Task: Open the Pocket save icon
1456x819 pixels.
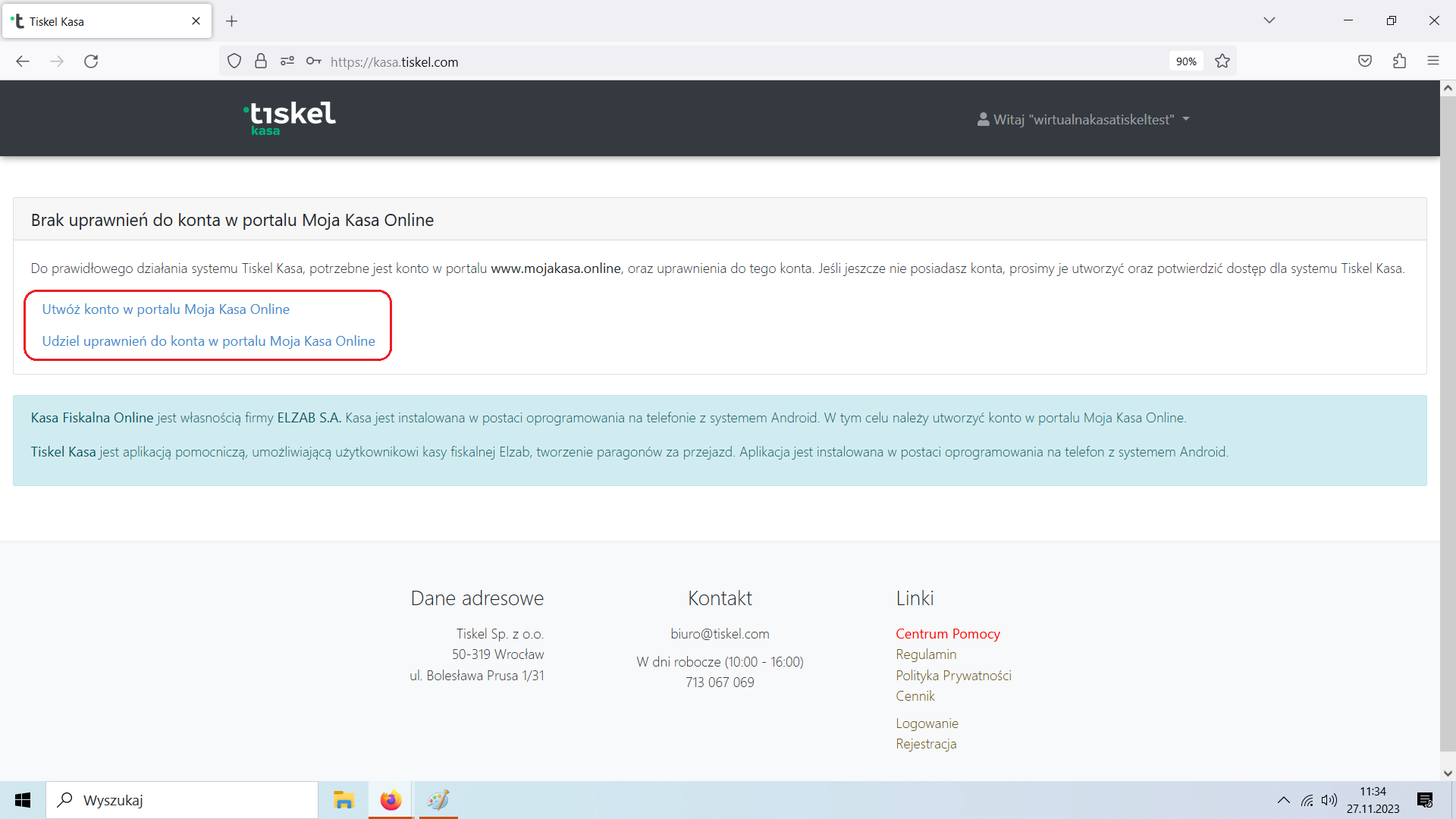Action: click(x=1365, y=61)
